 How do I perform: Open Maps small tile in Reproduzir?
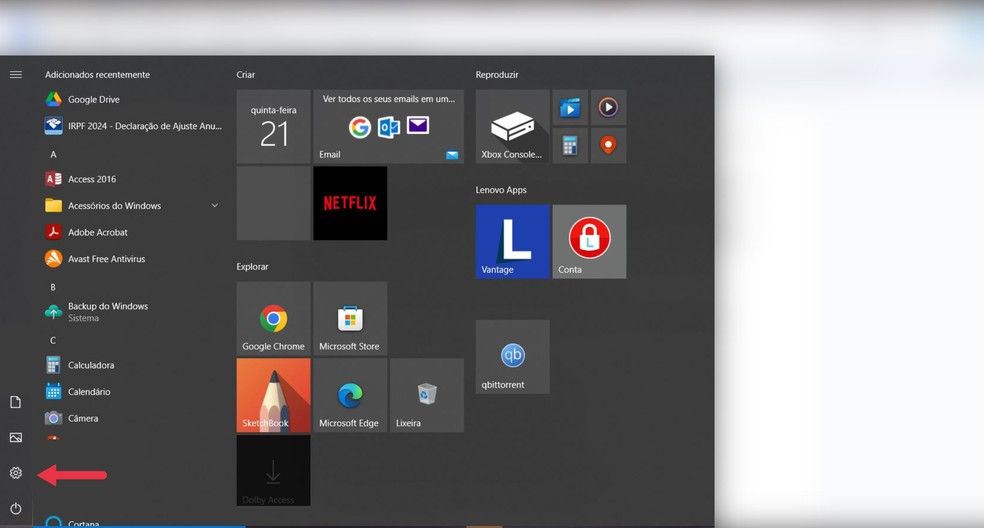pos(608,146)
